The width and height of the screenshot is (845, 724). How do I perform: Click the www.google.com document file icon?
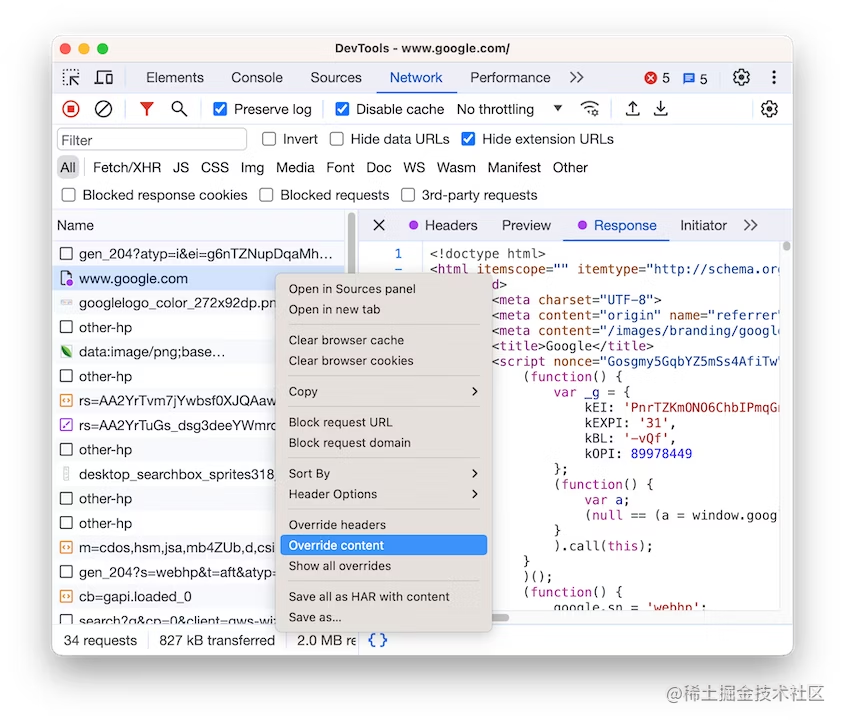pyautogui.click(x=66, y=279)
